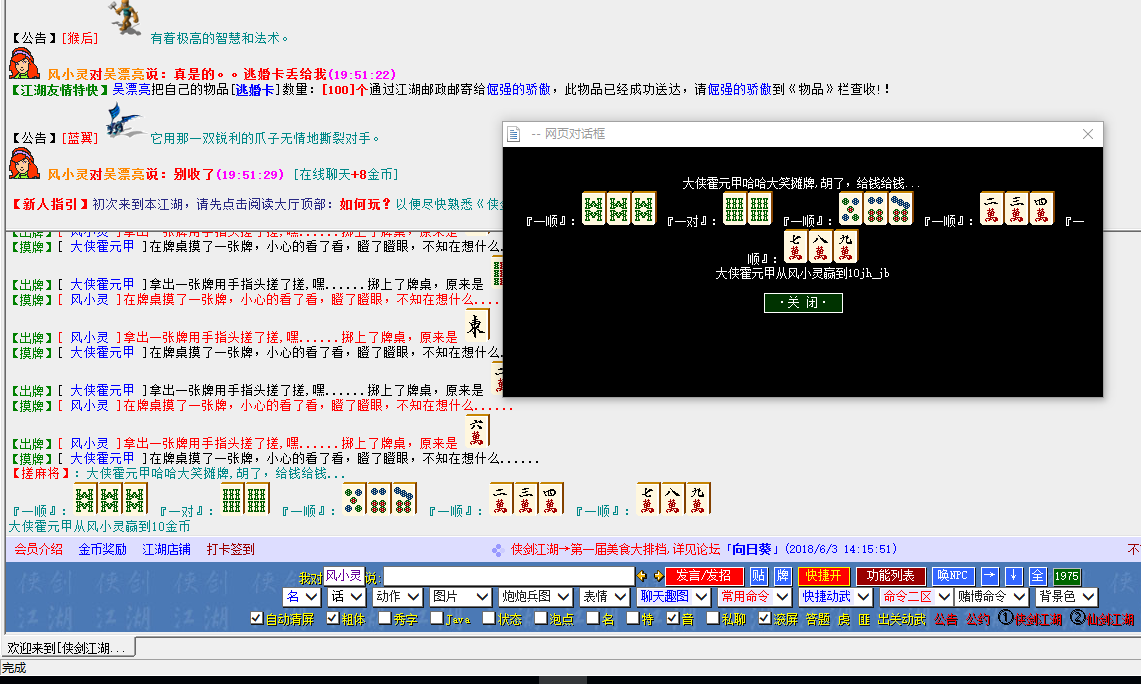Enable the 秀字 checkbox
1141x684 pixels.
coord(385,618)
